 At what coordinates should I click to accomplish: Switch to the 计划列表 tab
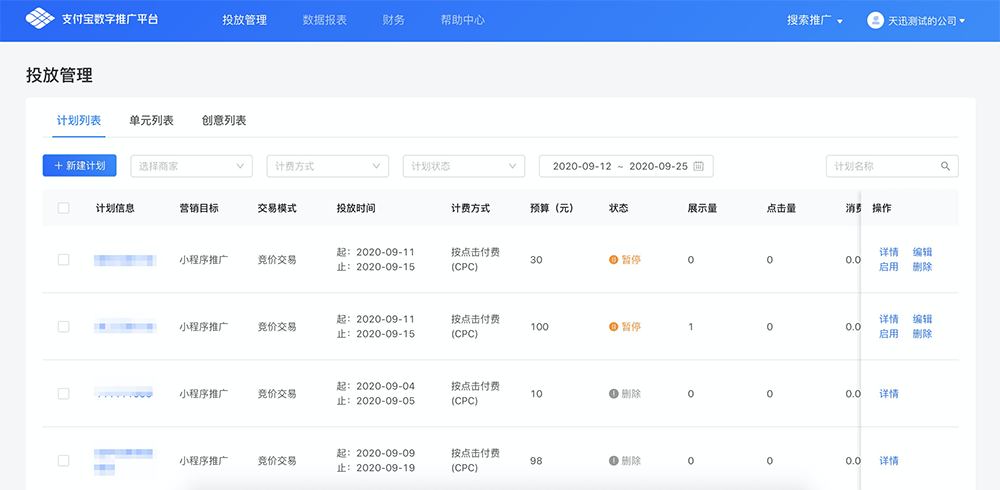tap(78, 121)
